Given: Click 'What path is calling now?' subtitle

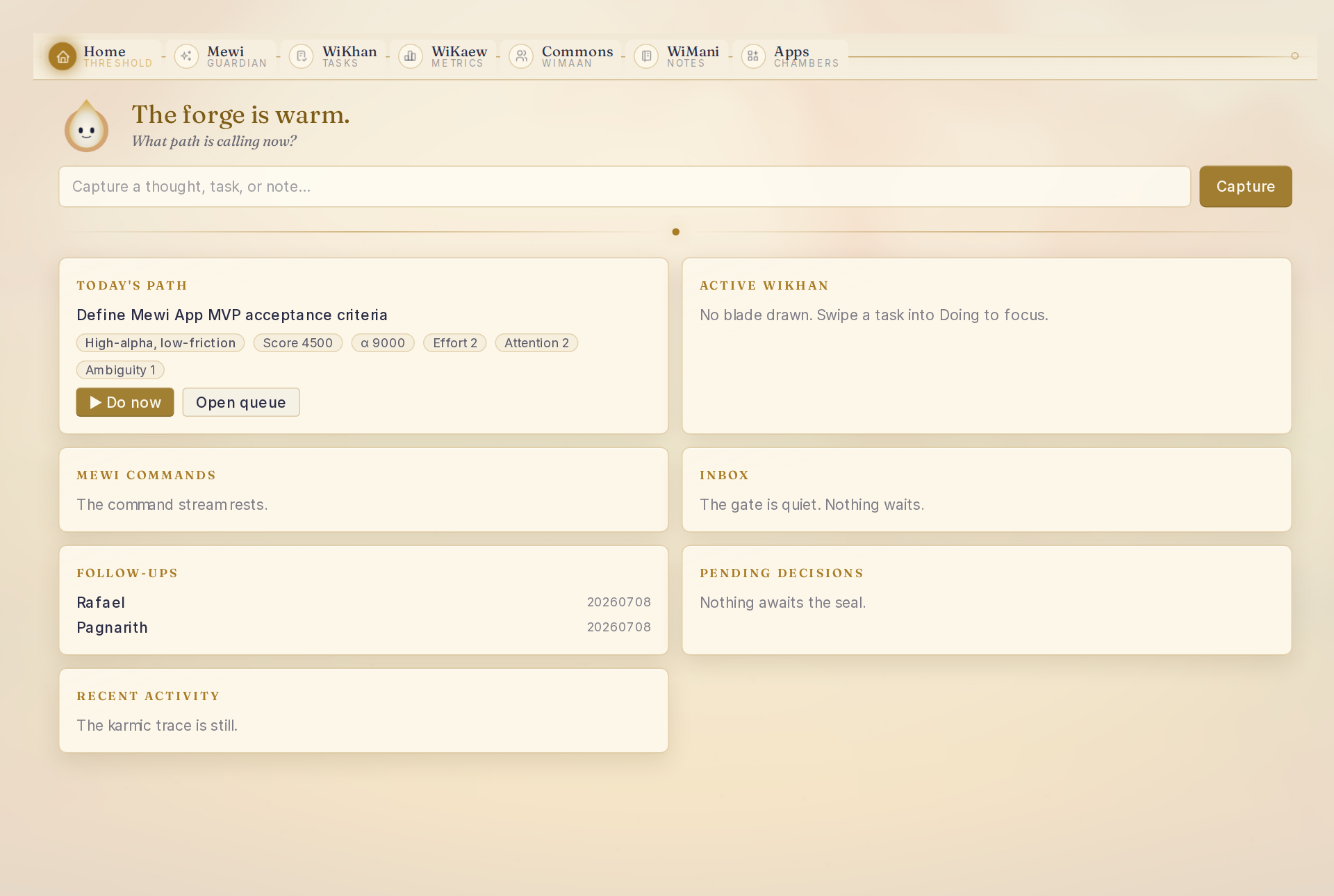Looking at the screenshot, I should click(x=214, y=141).
